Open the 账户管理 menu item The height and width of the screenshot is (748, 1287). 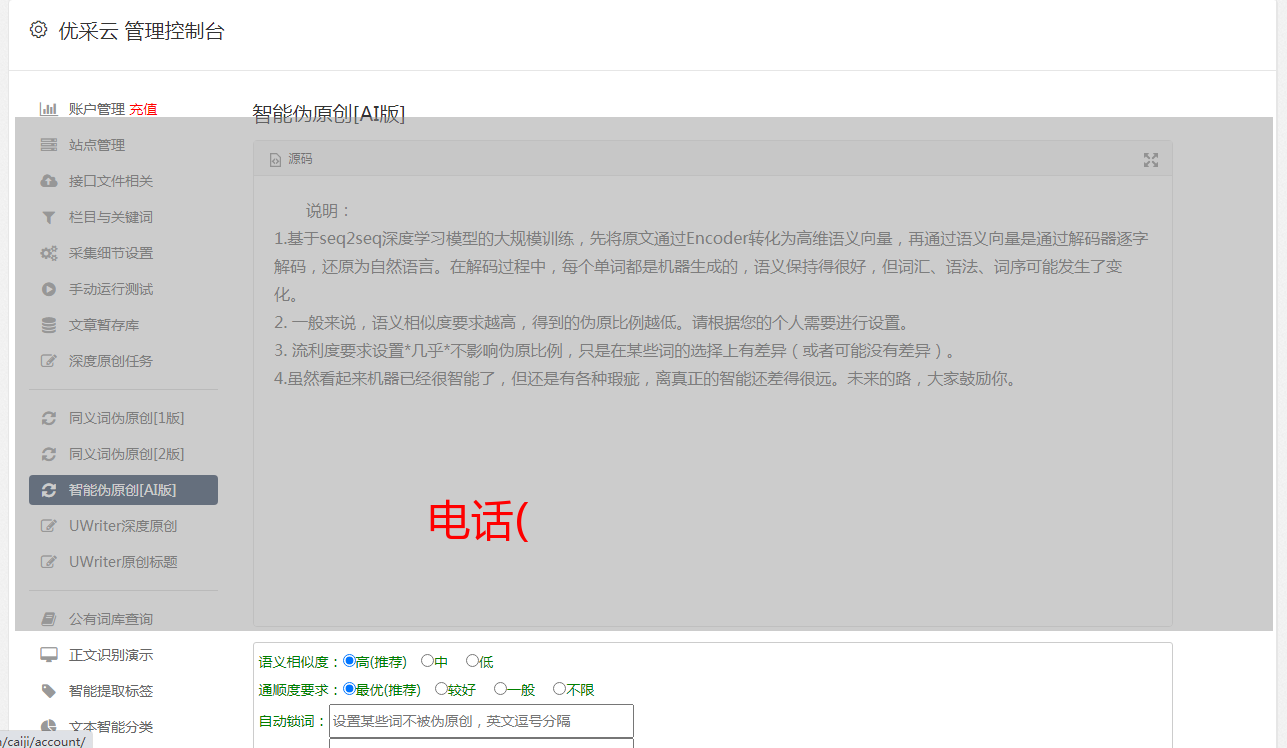(x=97, y=109)
